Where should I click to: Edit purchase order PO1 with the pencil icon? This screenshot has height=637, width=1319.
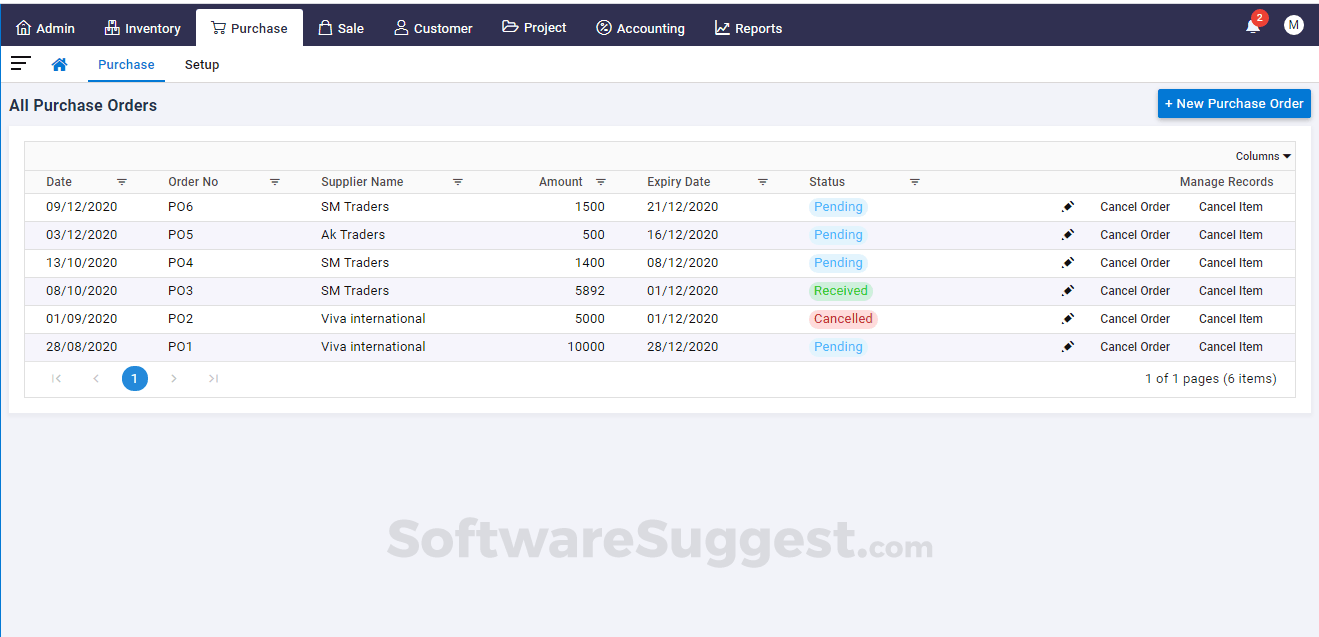pyautogui.click(x=1068, y=346)
